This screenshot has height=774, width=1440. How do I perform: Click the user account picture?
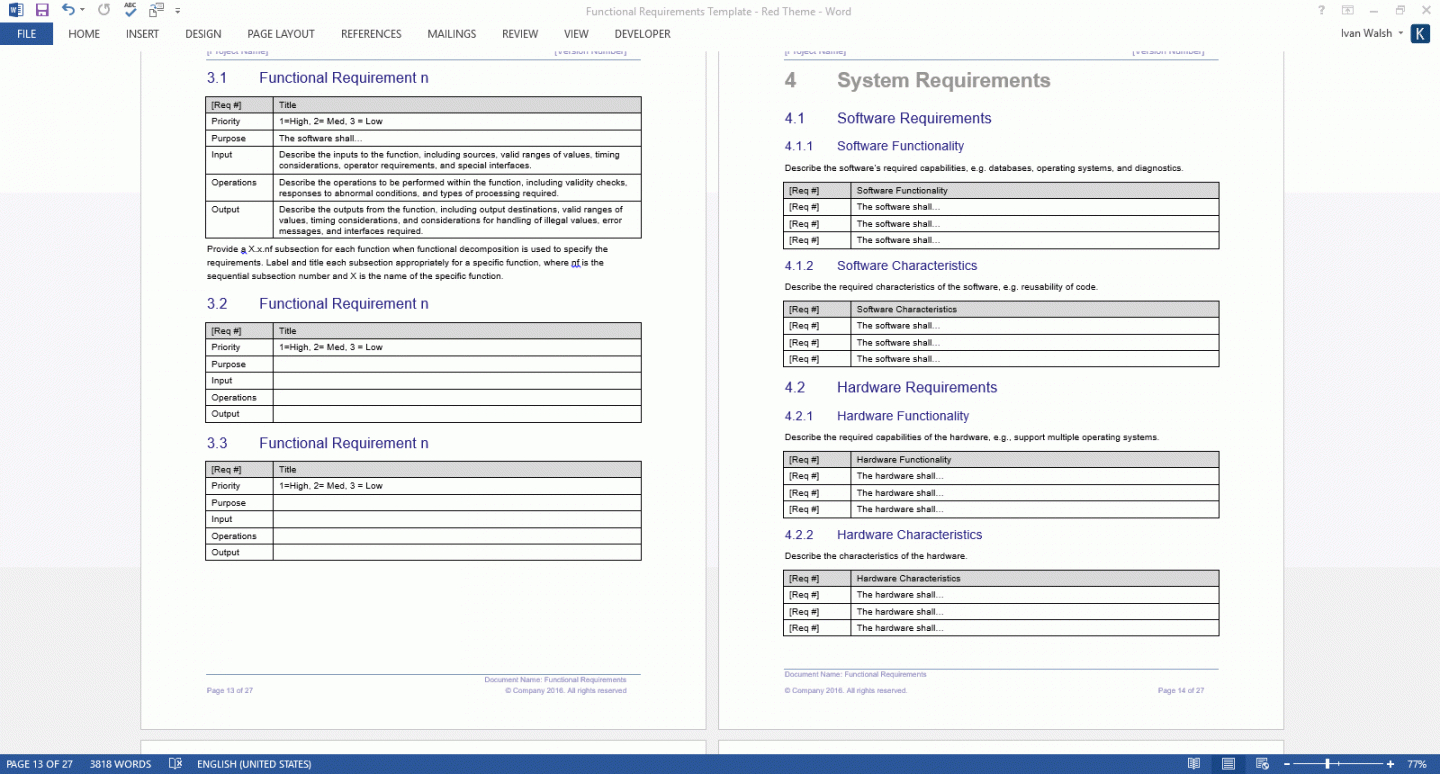1420,34
